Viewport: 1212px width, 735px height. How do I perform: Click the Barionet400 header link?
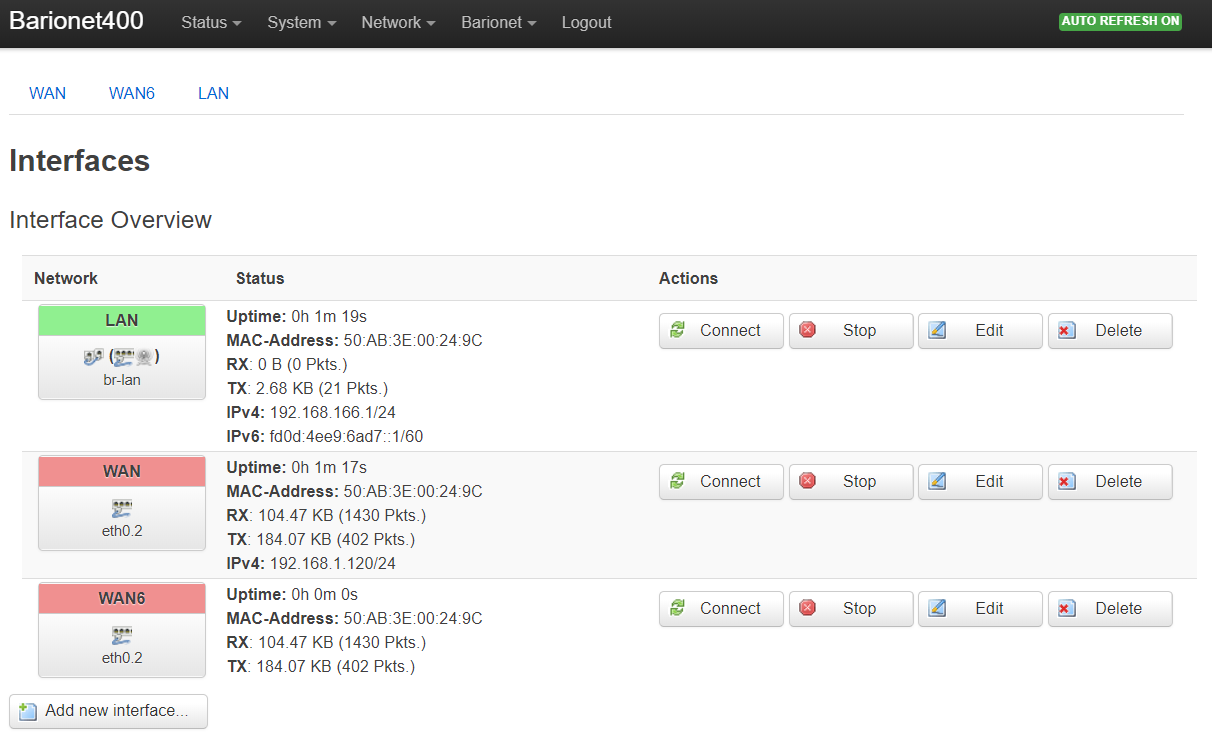click(76, 20)
